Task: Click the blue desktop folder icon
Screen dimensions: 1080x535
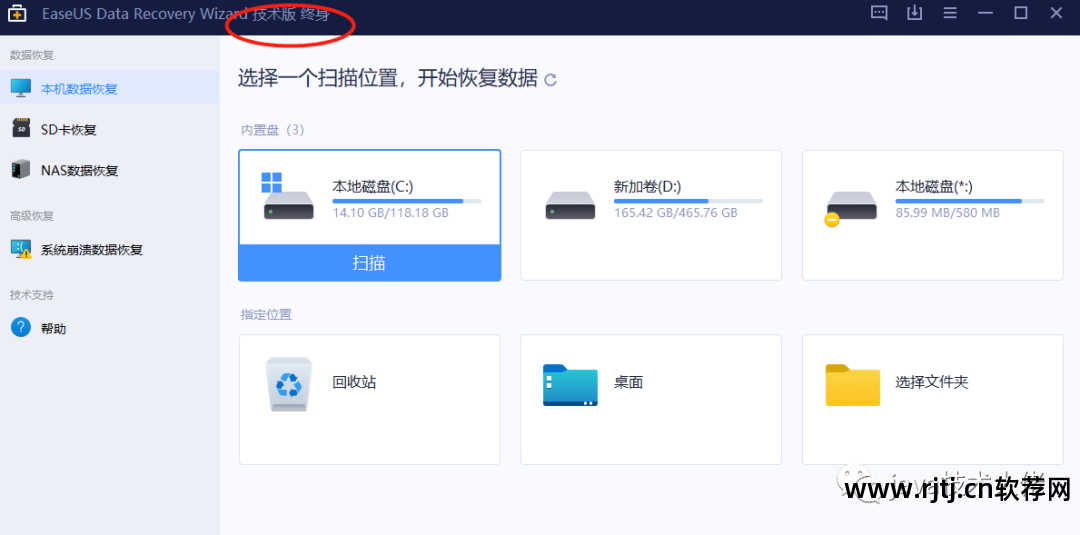Action: click(x=570, y=384)
